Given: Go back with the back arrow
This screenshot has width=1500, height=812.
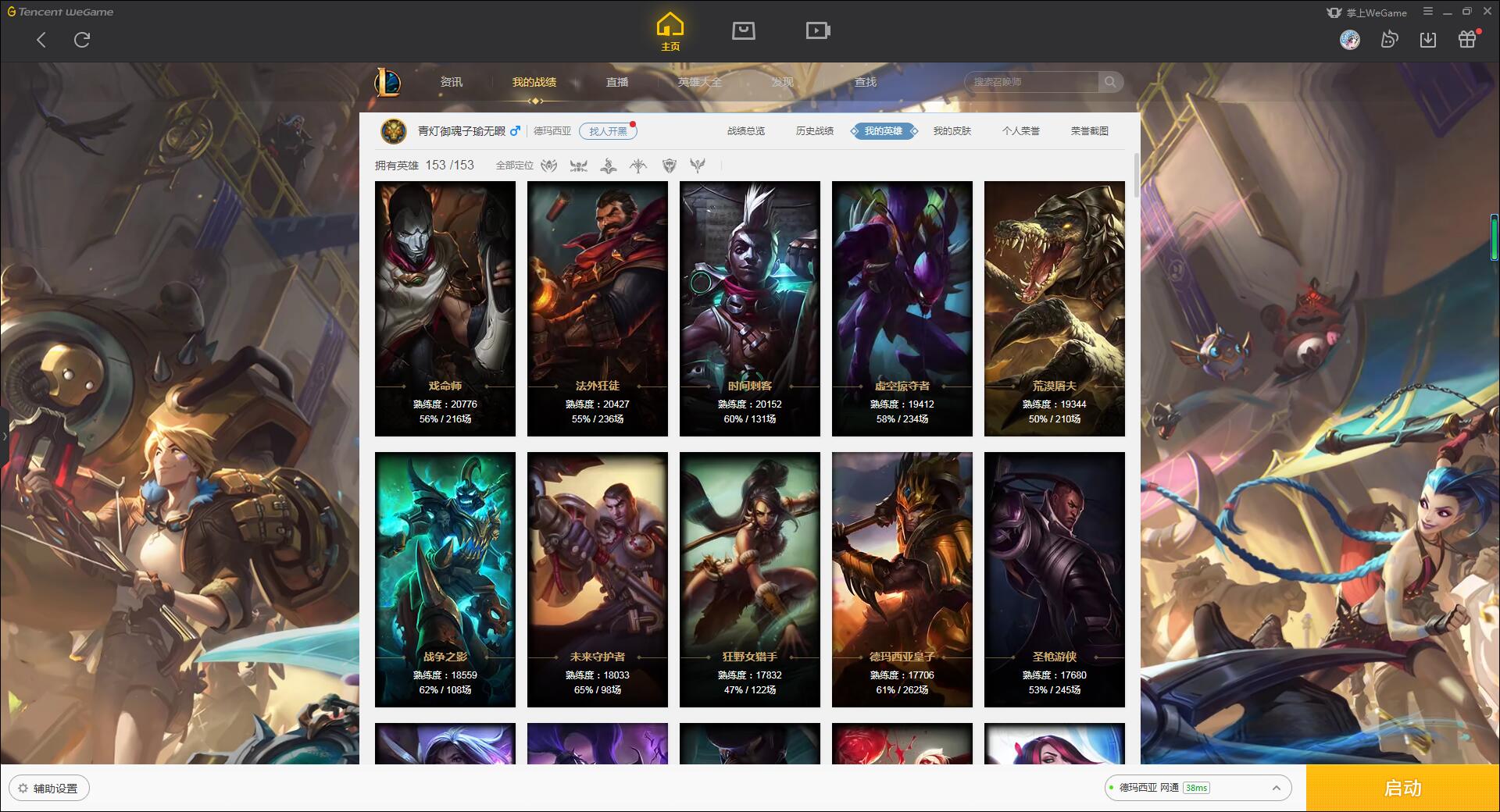Looking at the screenshot, I should [41, 40].
